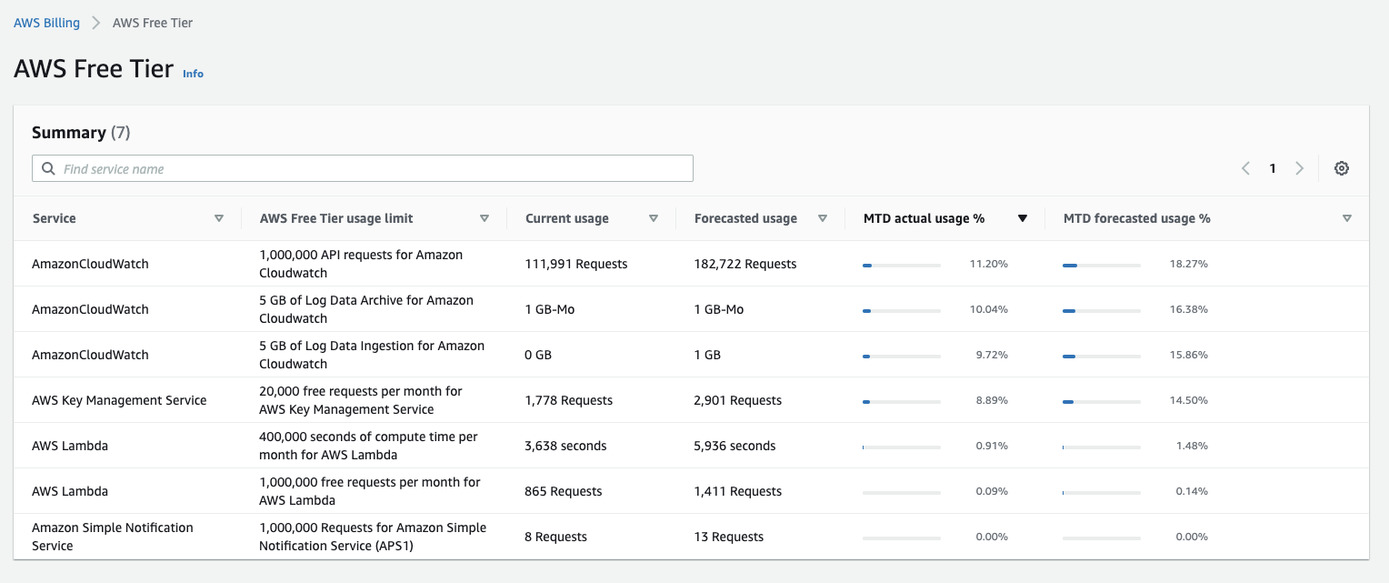Viewport: 1389px width, 583px height.
Task: Click 111,991 Requests current usage cell
Action: coord(576,264)
